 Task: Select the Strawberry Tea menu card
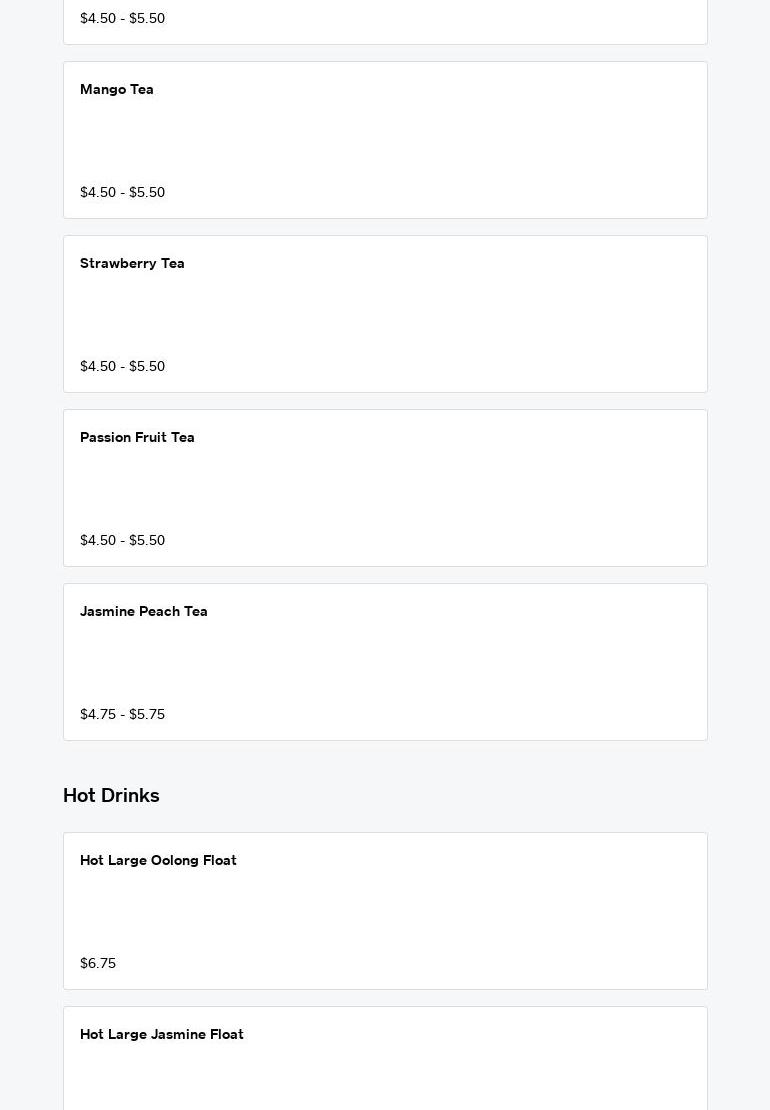coord(385,314)
